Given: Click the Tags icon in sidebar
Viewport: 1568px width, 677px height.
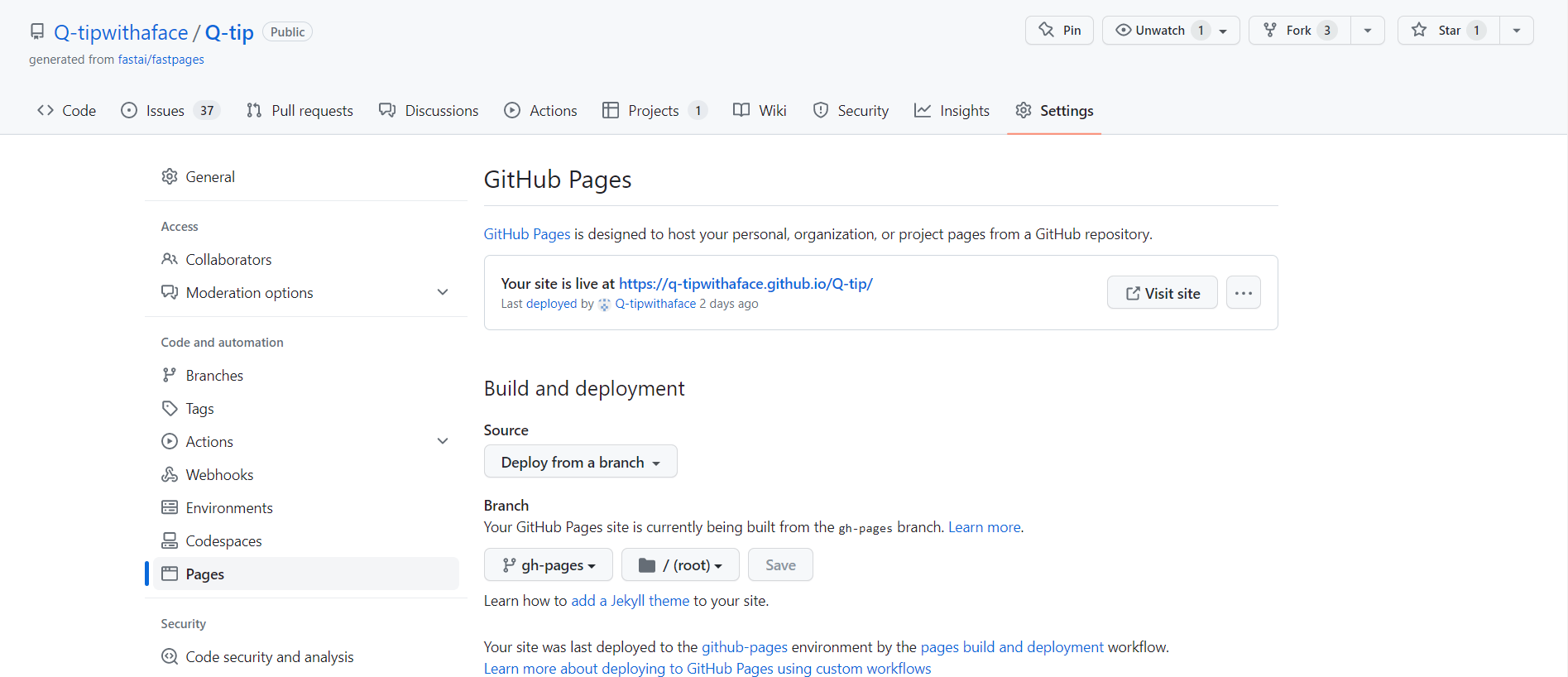Looking at the screenshot, I should tap(170, 408).
